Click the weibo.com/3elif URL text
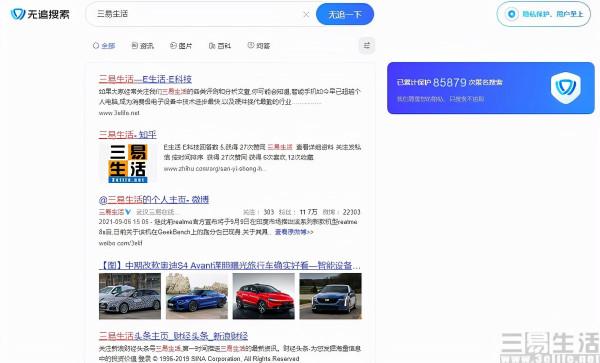600x363 pixels. [x=121, y=243]
